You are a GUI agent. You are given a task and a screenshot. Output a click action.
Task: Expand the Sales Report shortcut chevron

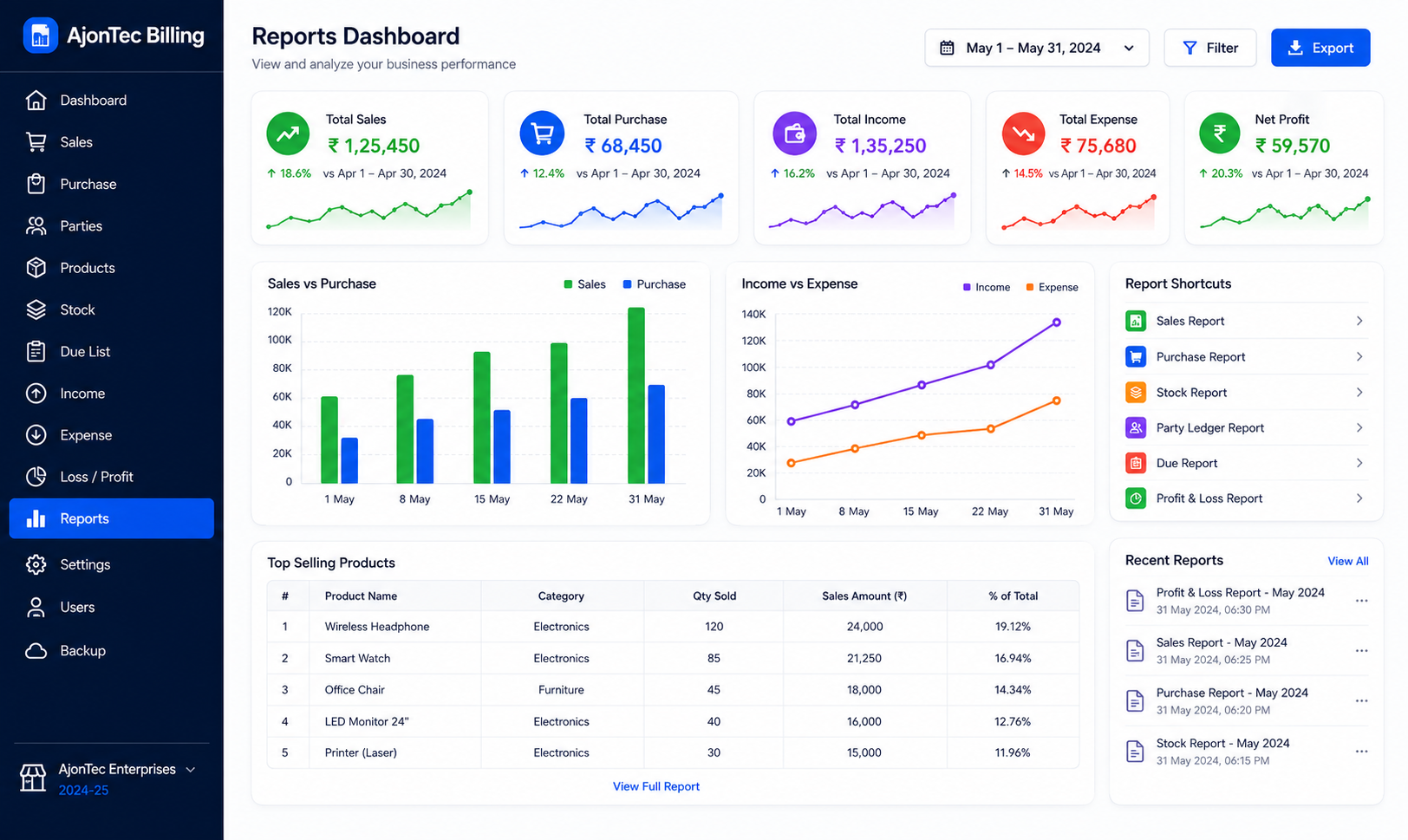[1359, 321]
